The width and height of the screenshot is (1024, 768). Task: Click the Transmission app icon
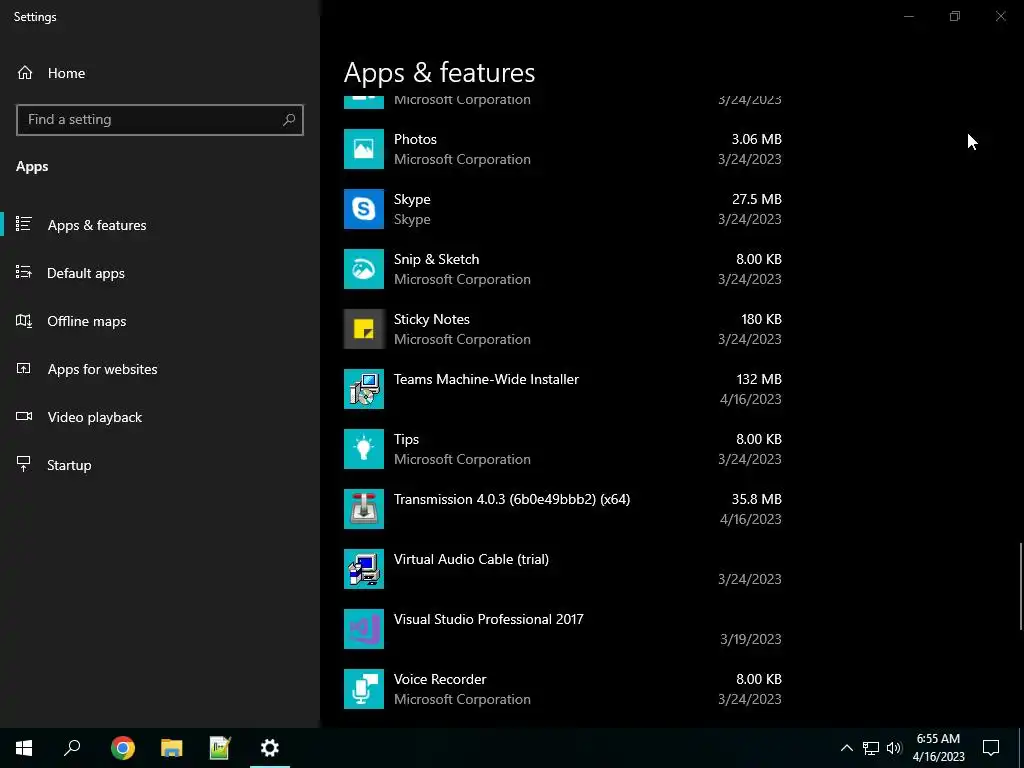[x=364, y=509]
